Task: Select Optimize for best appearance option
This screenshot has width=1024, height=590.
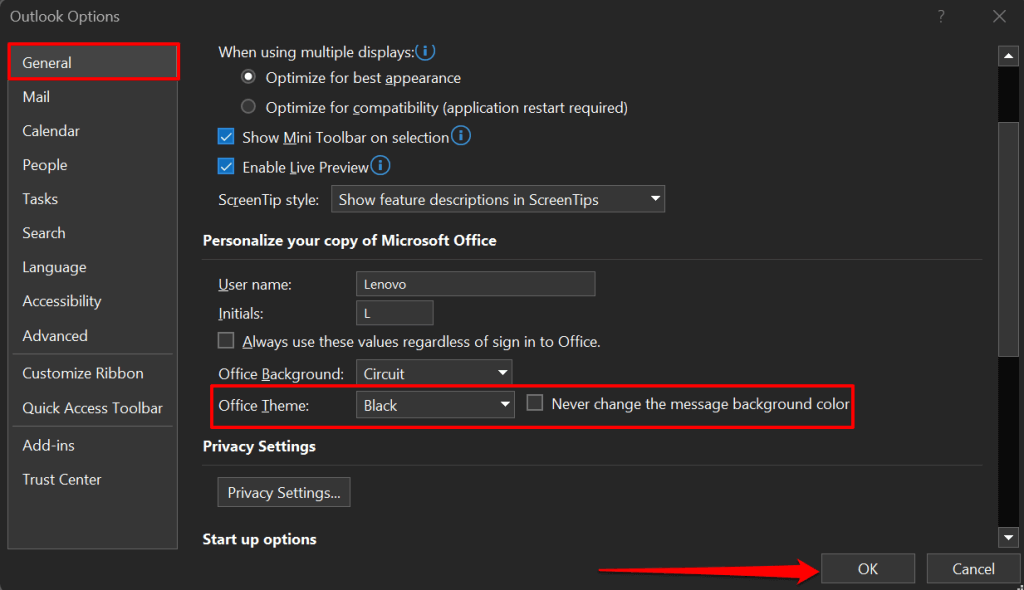Action: pos(248,77)
